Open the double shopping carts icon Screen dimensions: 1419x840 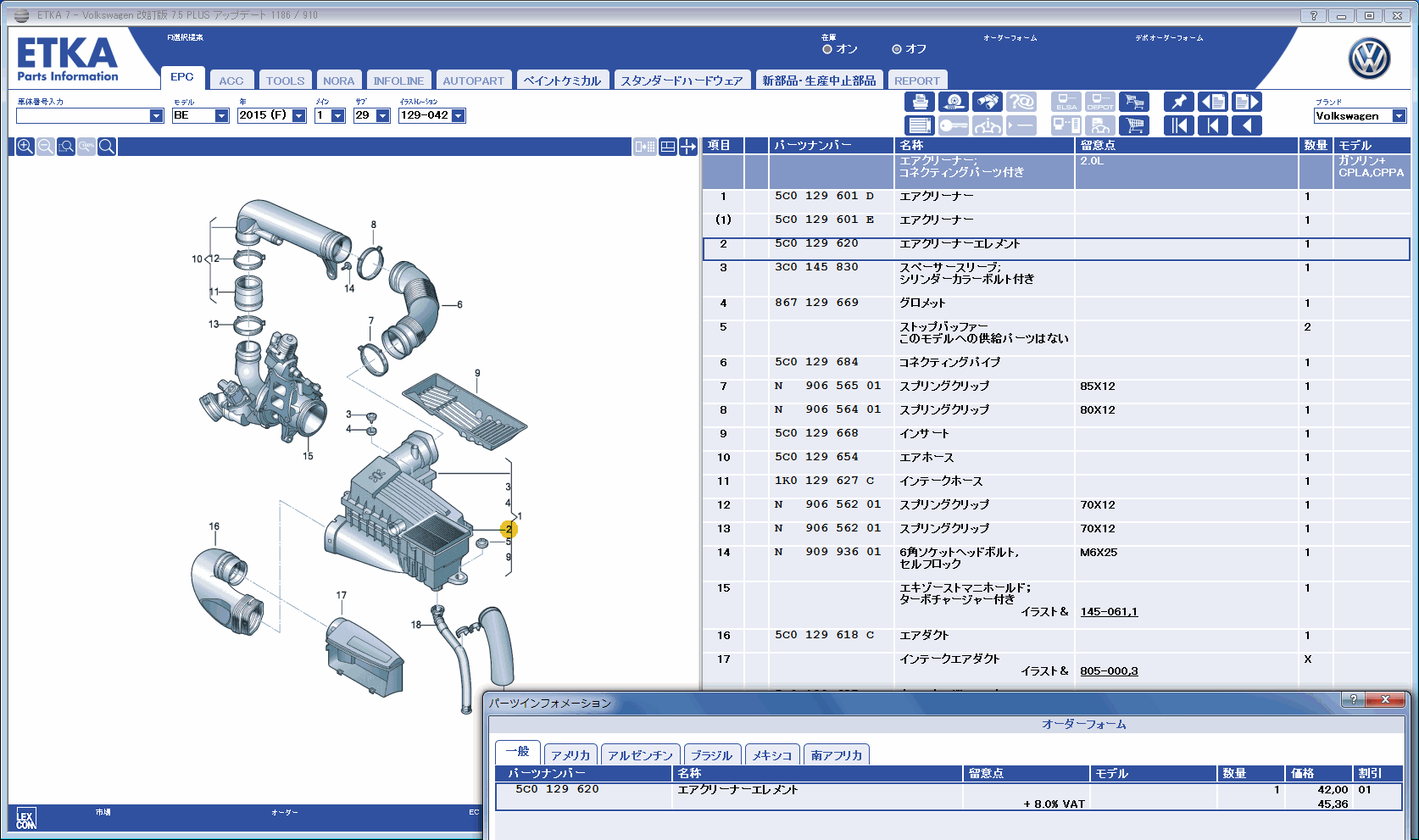pyautogui.click(x=1133, y=102)
